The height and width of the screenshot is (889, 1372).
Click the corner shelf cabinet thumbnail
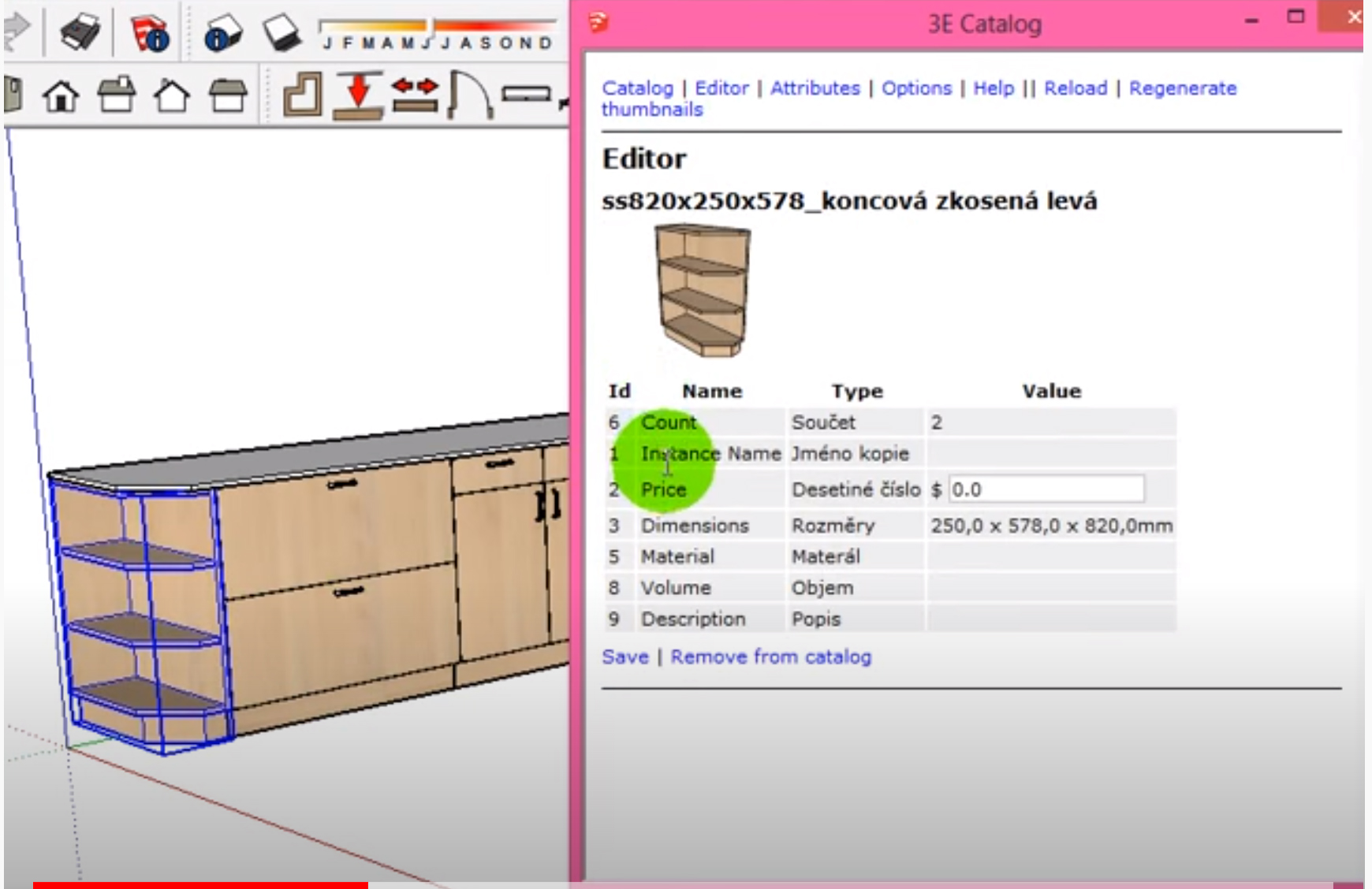pos(703,290)
